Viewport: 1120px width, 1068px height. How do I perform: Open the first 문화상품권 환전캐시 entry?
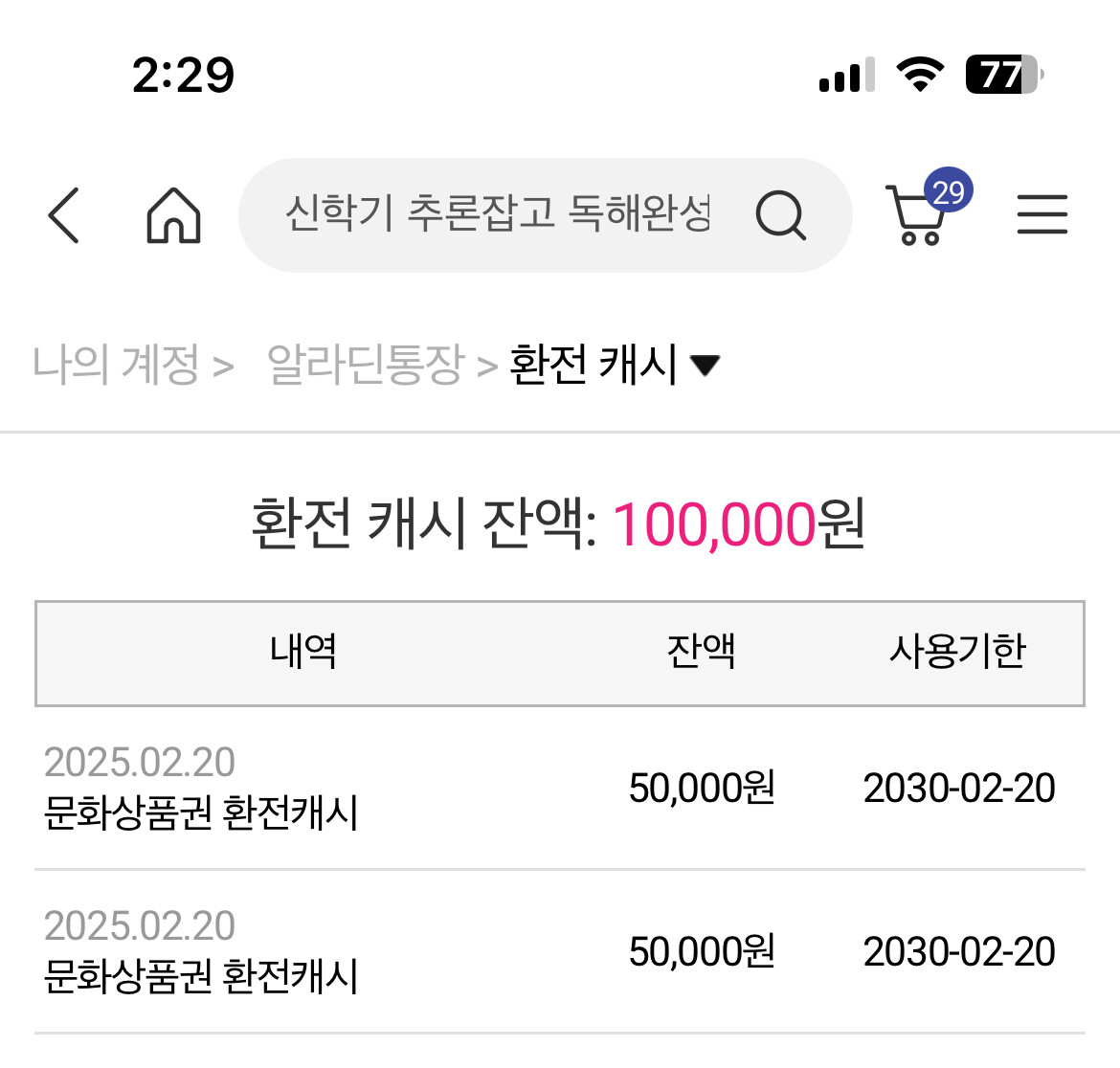pyautogui.click(x=201, y=812)
